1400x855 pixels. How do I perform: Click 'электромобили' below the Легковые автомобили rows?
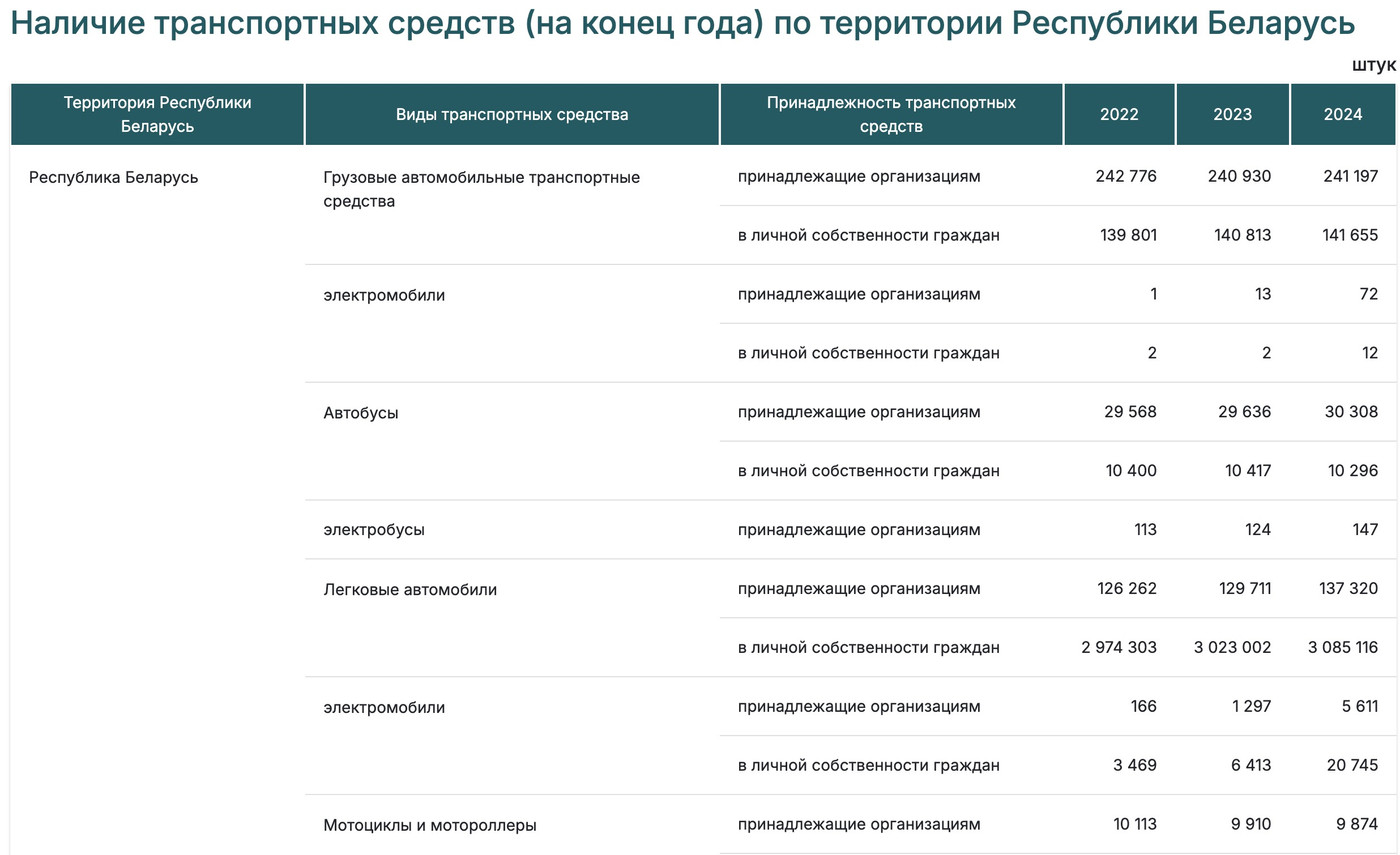pos(384,707)
